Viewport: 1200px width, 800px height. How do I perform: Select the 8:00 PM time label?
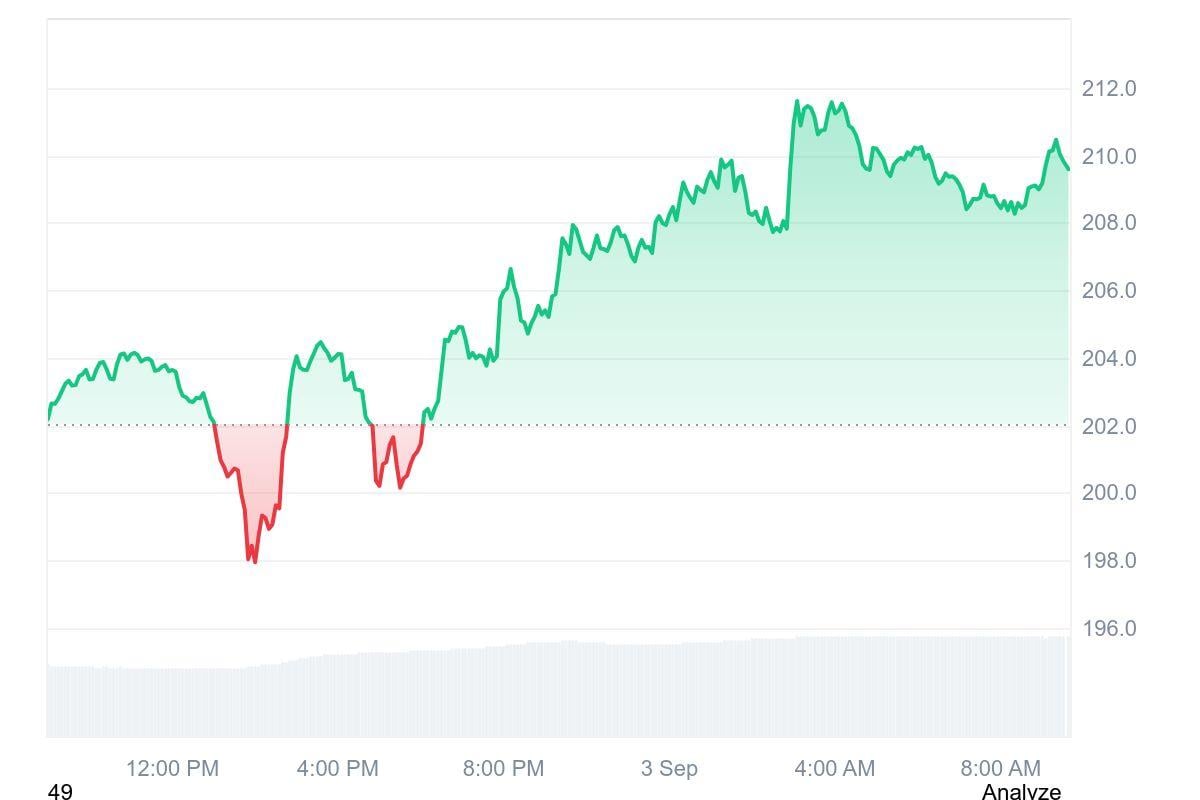(x=504, y=769)
